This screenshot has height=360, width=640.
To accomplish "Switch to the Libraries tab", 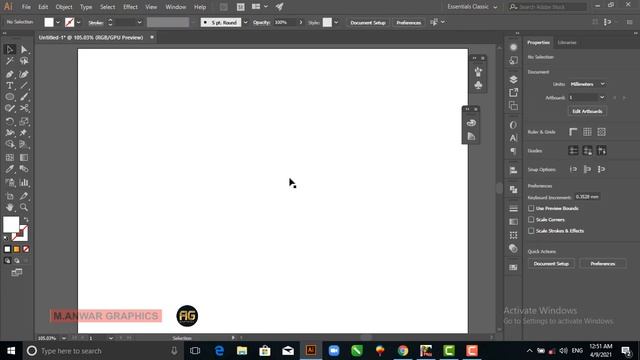I will point(567,42).
